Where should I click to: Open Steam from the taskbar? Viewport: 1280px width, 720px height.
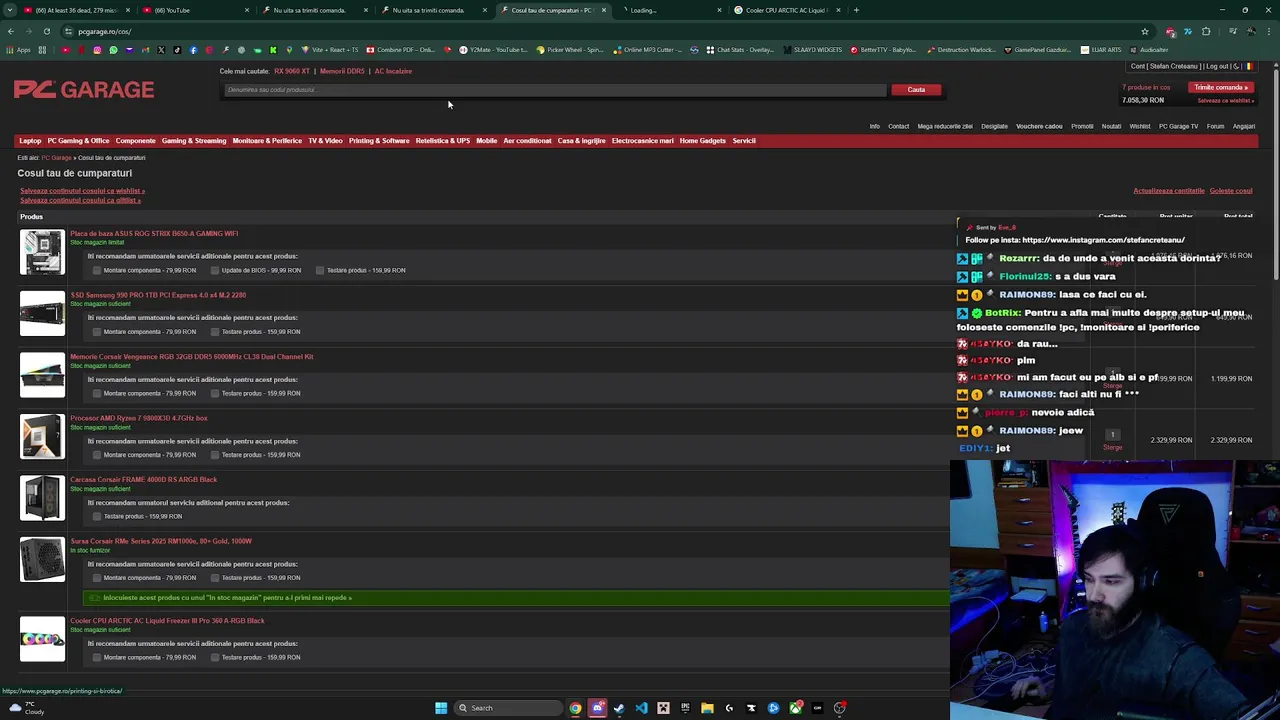pos(619,708)
